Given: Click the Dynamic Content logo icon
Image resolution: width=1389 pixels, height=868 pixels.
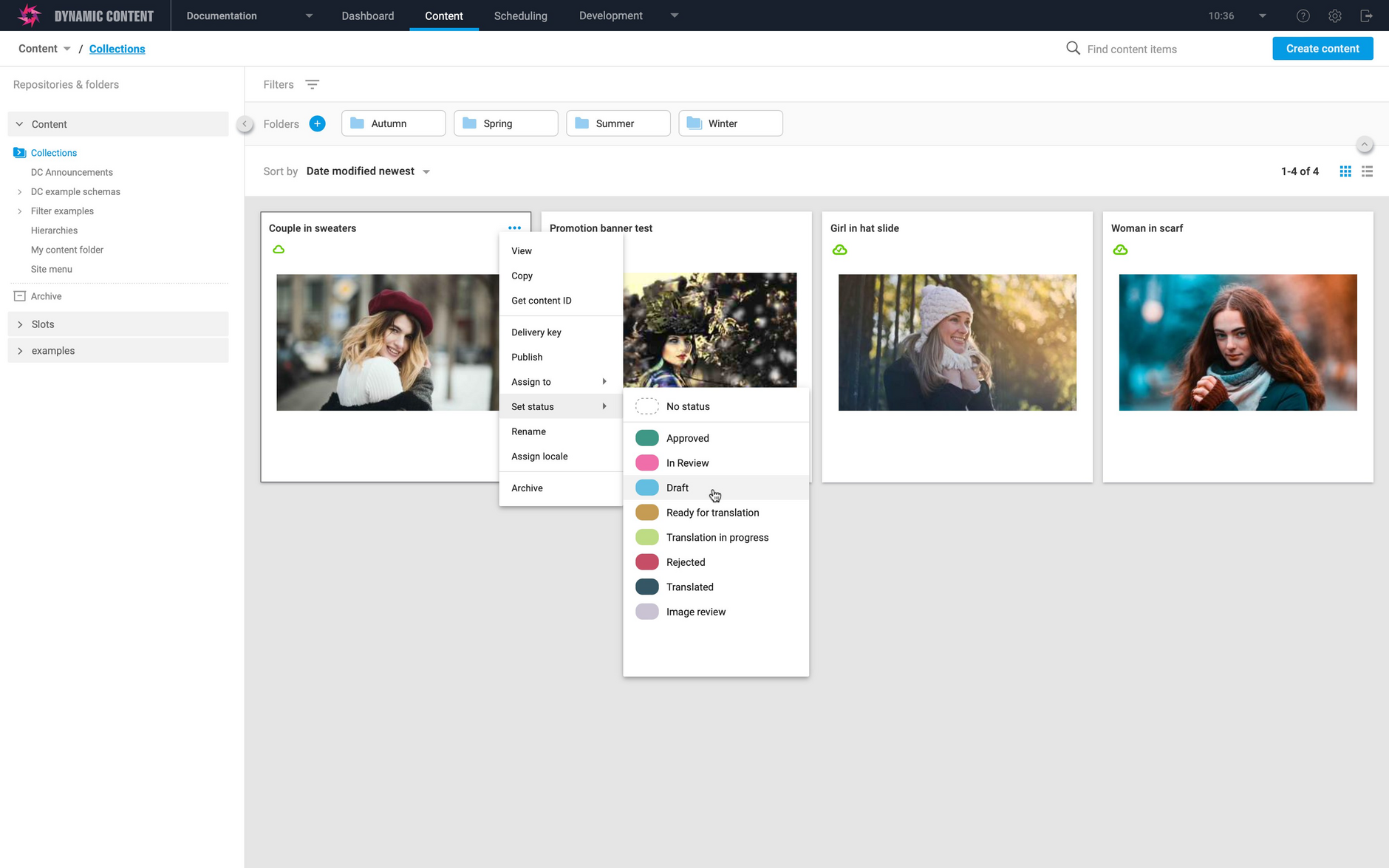Looking at the screenshot, I should (30, 15).
